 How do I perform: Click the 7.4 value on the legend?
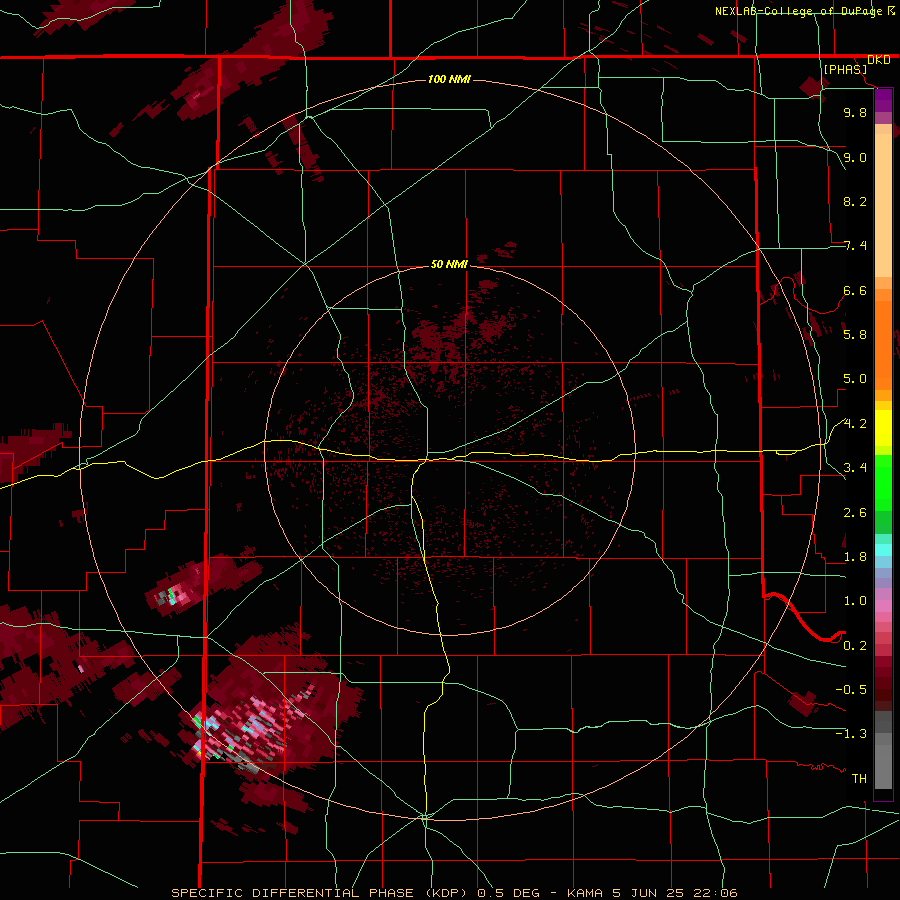click(x=855, y=246)
